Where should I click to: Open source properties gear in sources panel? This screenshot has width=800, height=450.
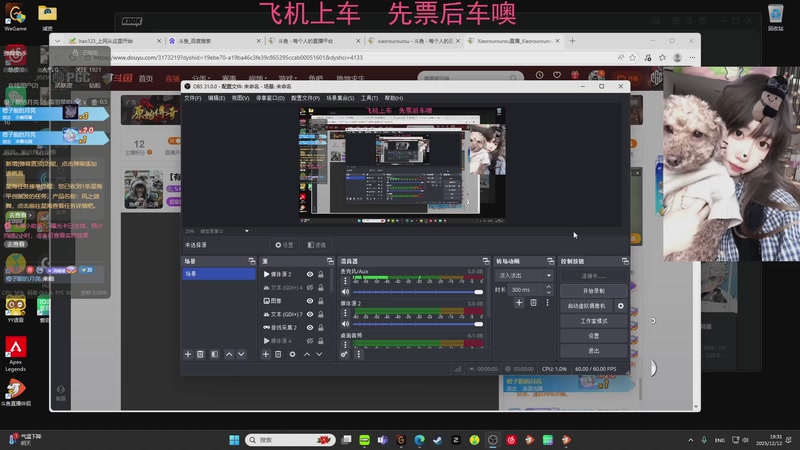click(292, 354)
